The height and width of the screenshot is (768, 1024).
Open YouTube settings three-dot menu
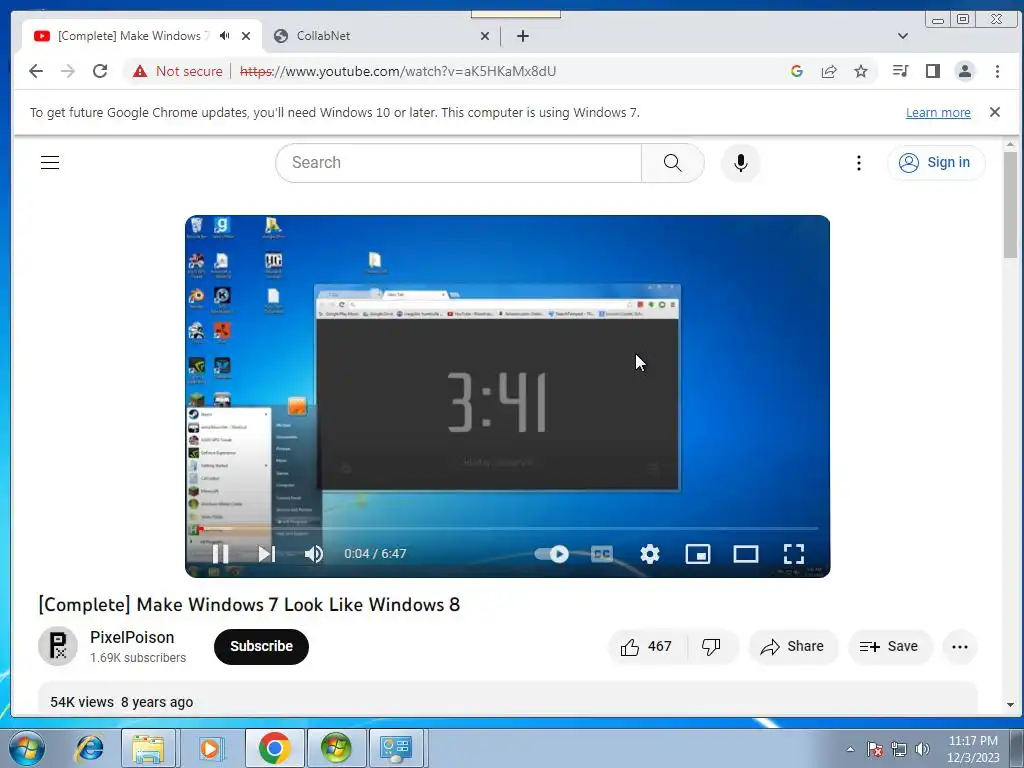[859, 163]
